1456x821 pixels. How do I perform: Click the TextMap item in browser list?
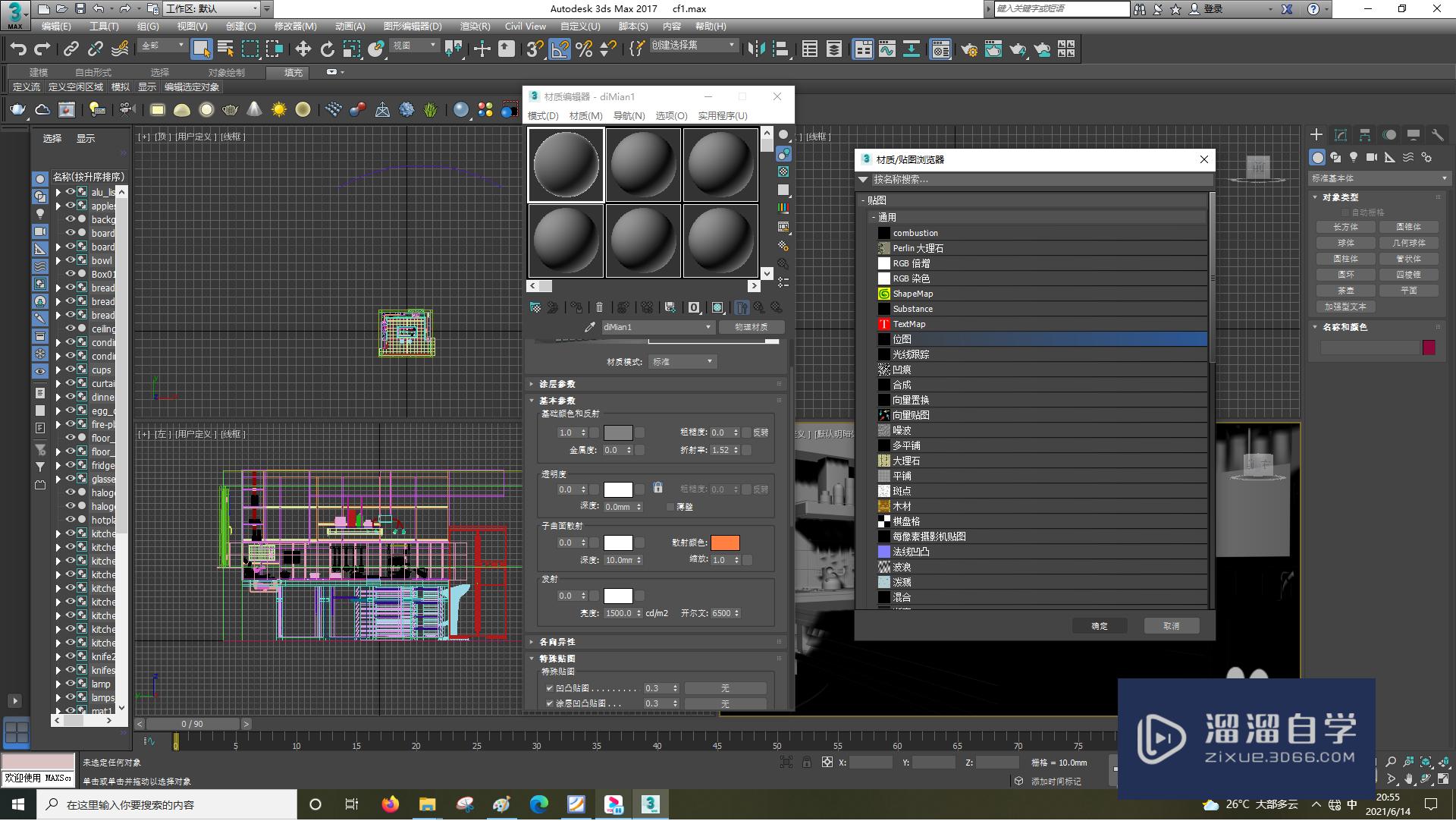point(908,323)
